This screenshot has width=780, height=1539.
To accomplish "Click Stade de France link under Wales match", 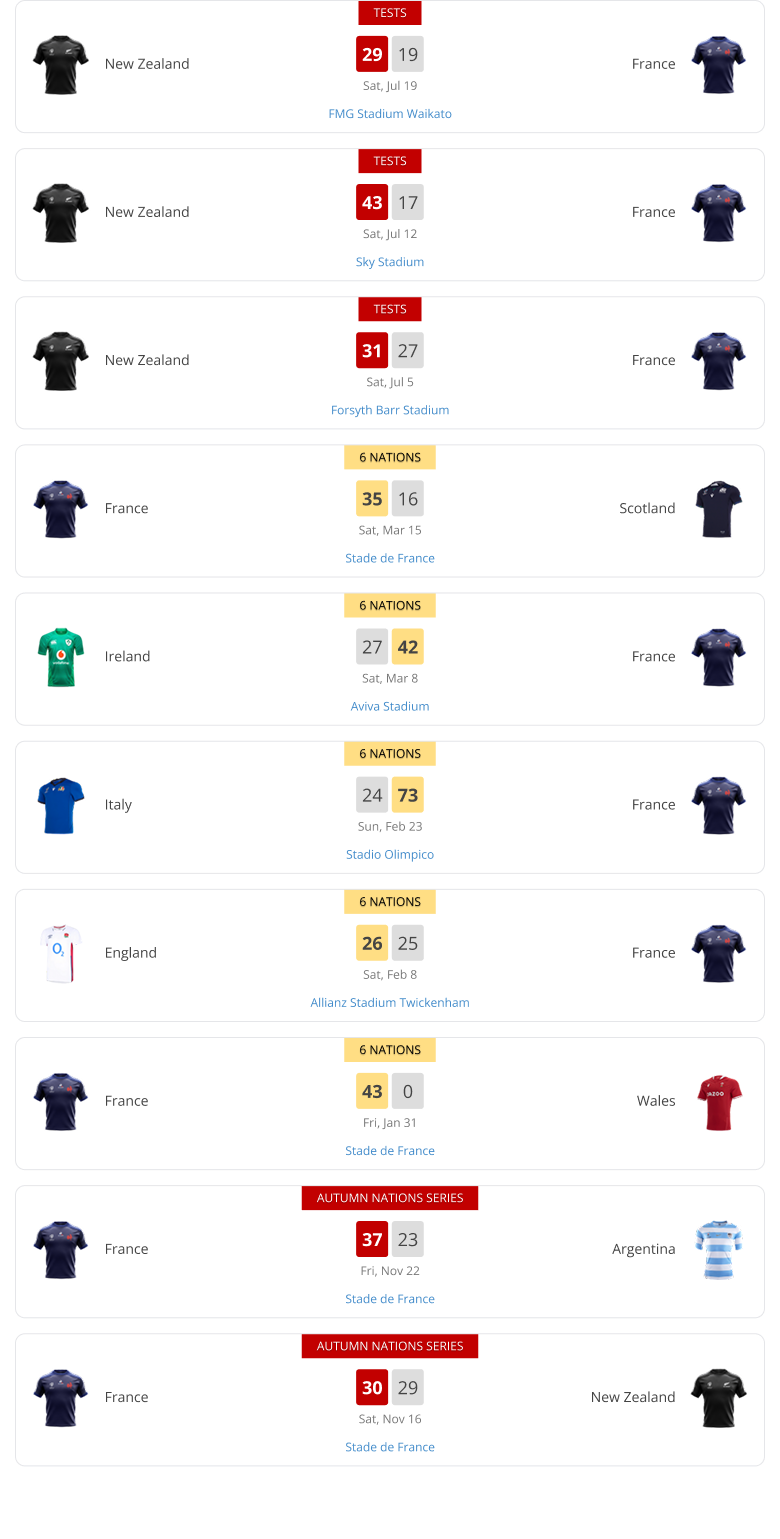I will coord(390,1150).
